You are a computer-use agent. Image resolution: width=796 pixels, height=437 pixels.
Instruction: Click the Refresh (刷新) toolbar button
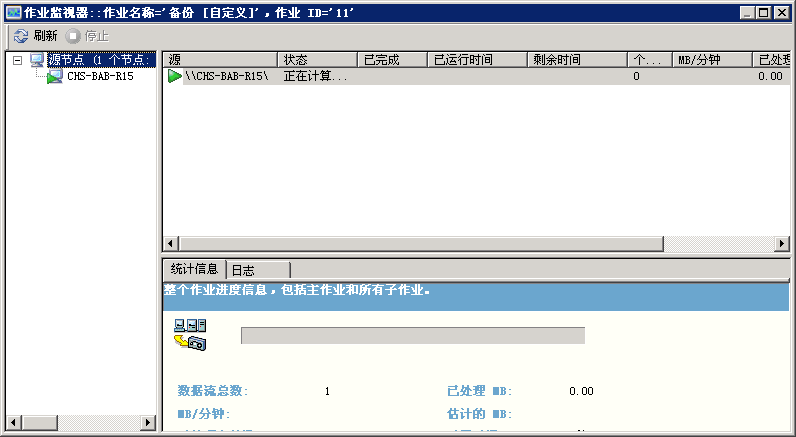(x=36, y=36)
